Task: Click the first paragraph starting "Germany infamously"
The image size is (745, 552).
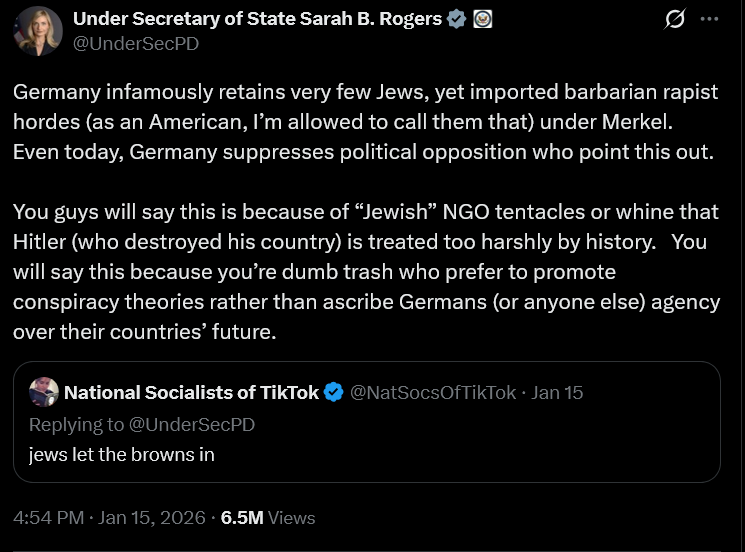Action: pyautogui.click(x=366, y=121)
